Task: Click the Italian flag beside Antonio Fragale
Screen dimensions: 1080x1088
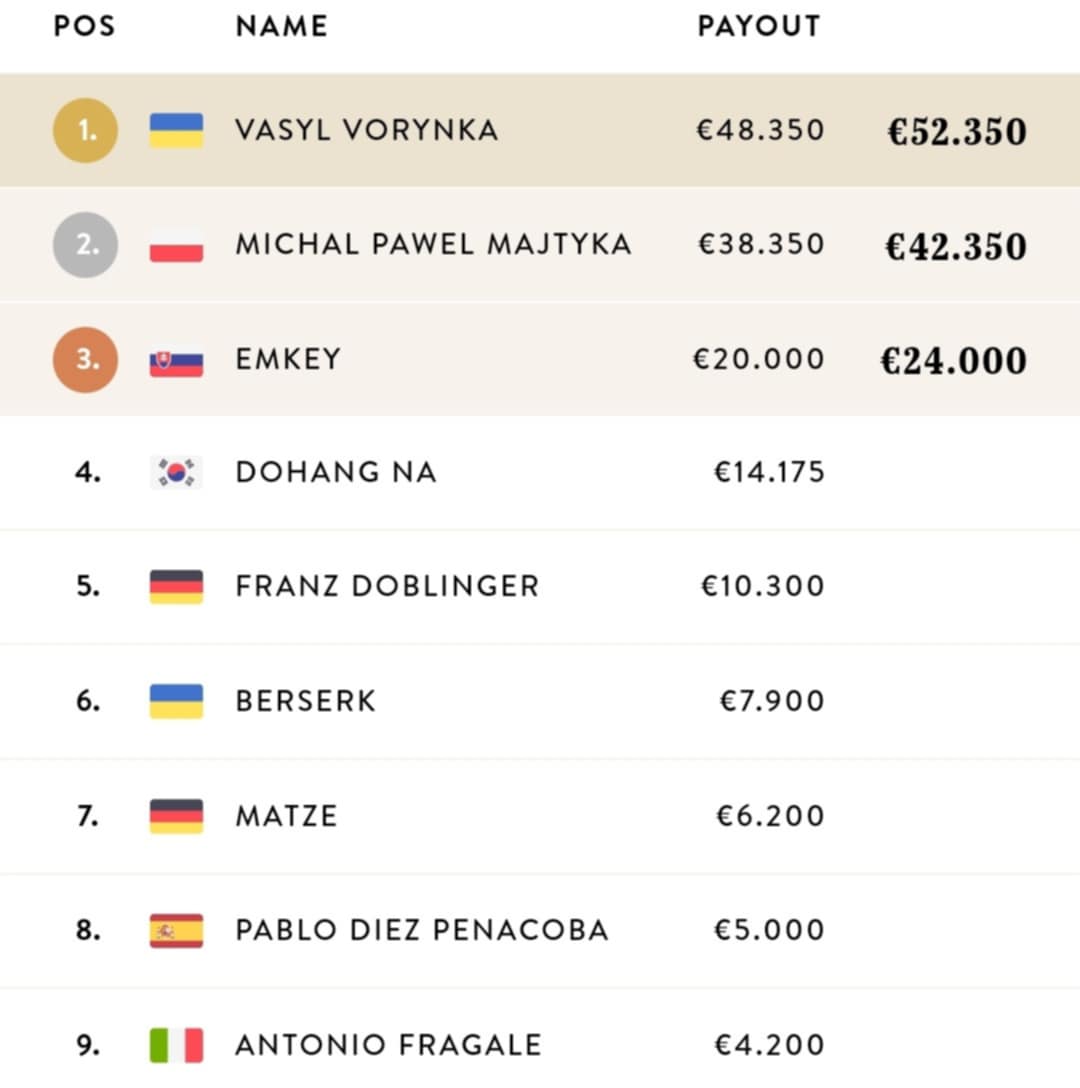Action: 176,1045
